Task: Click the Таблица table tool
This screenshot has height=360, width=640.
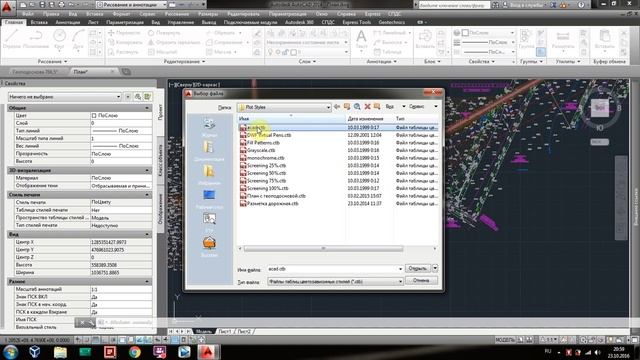Action: 387,52
